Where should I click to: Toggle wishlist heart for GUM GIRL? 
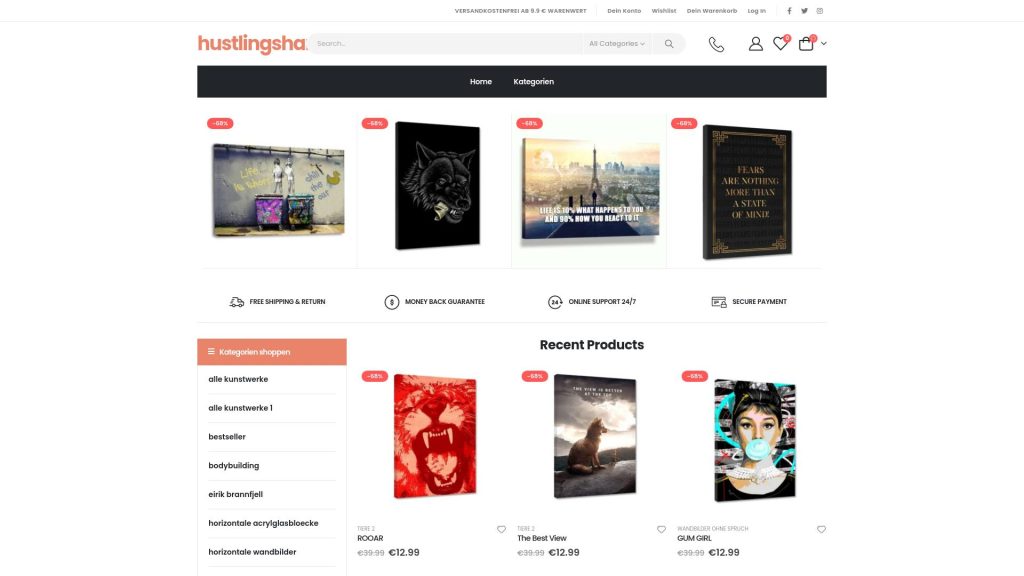coord(821,530)
